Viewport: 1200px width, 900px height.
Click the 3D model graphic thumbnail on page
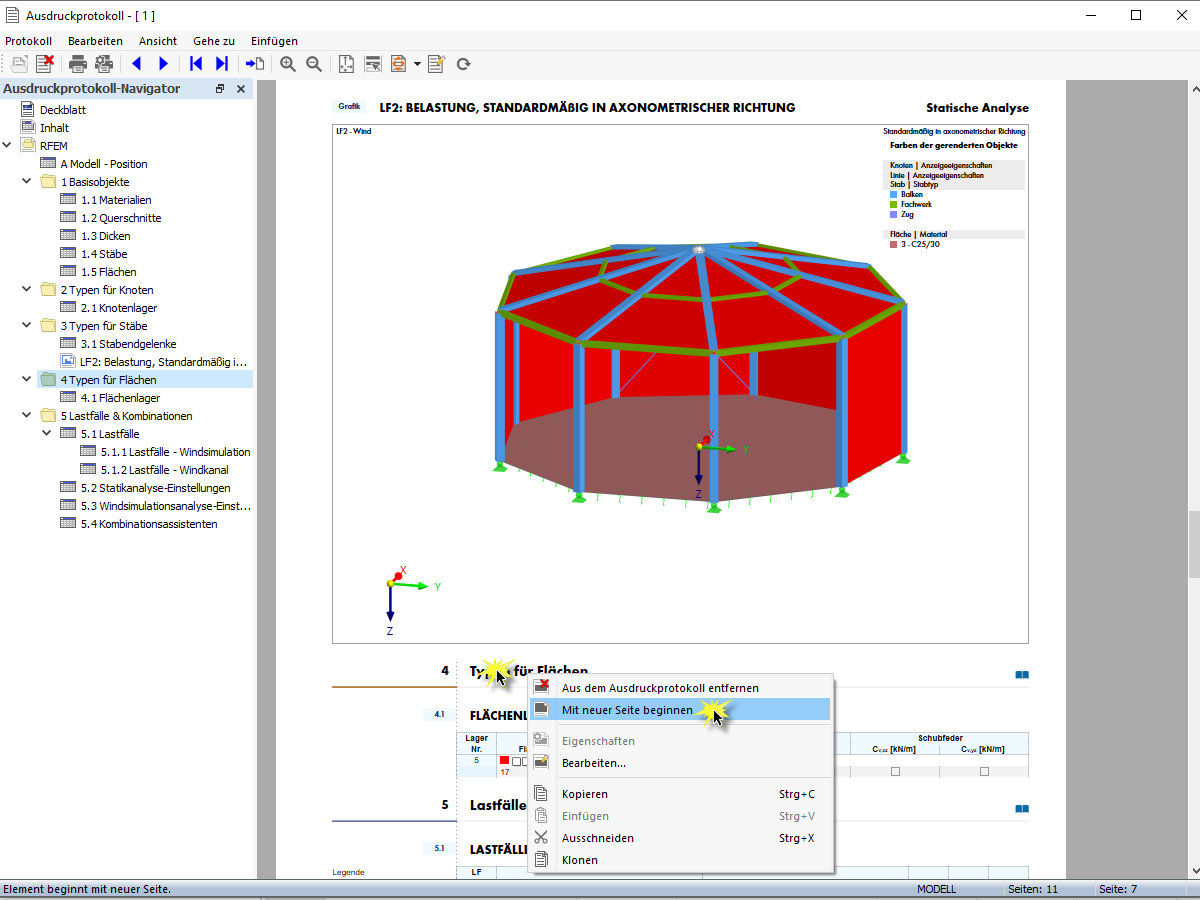click(680, 384)
